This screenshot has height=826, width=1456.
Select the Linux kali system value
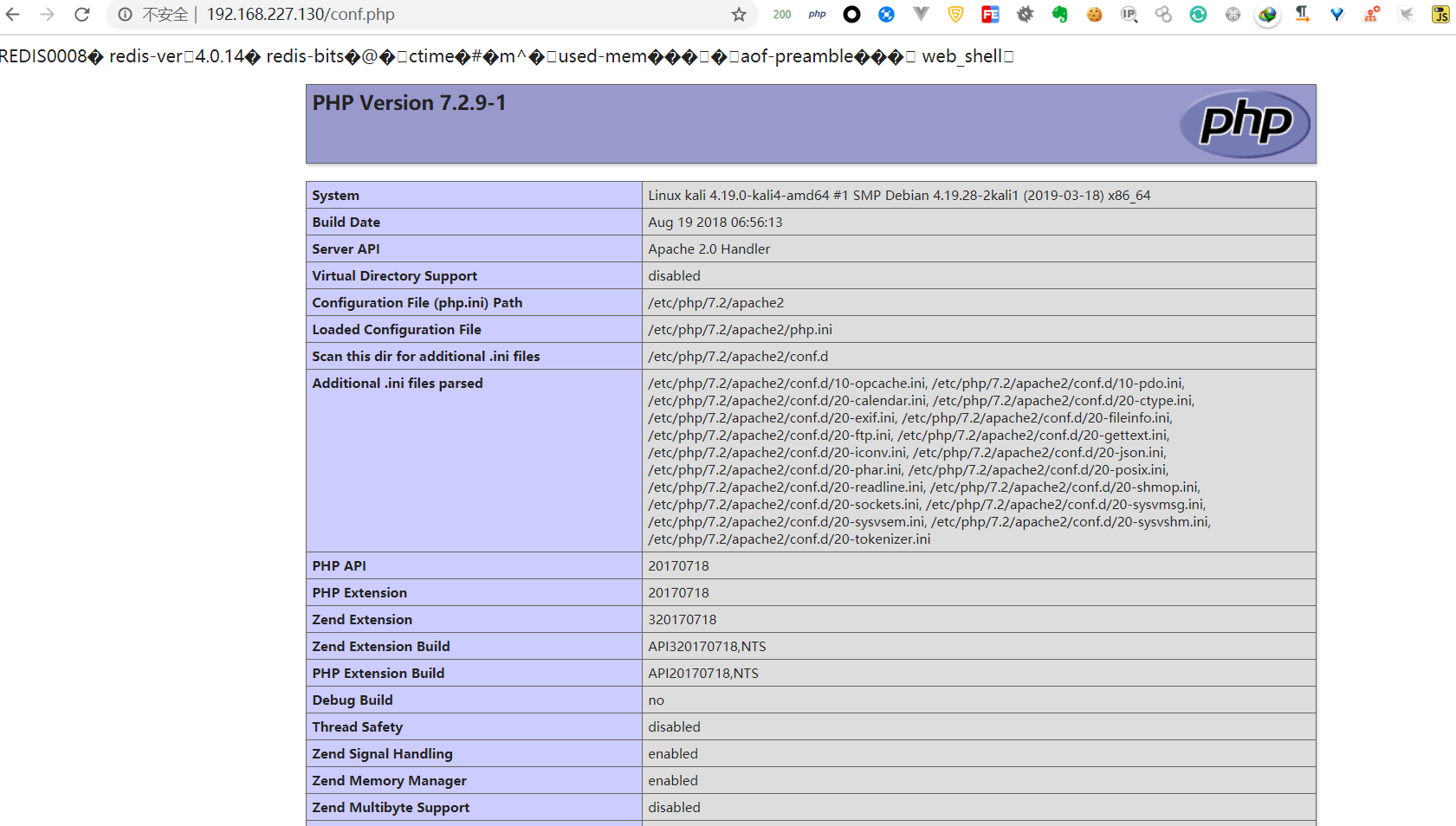tap(899, 196)
